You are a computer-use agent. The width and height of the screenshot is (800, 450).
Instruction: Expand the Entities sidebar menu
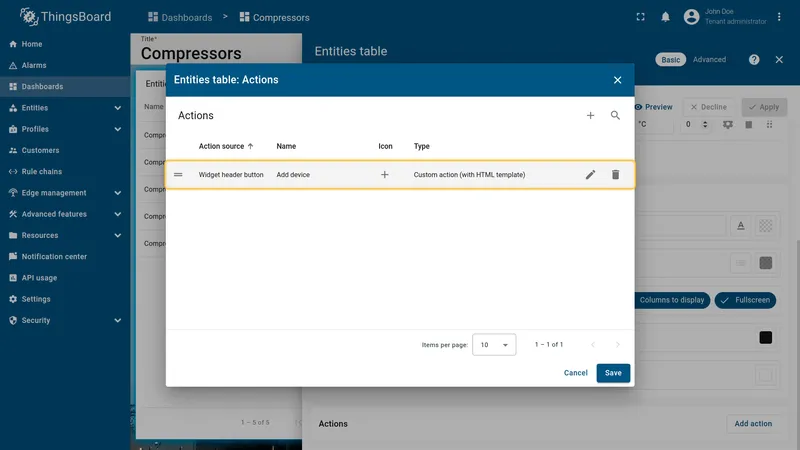tap(65, 108)
